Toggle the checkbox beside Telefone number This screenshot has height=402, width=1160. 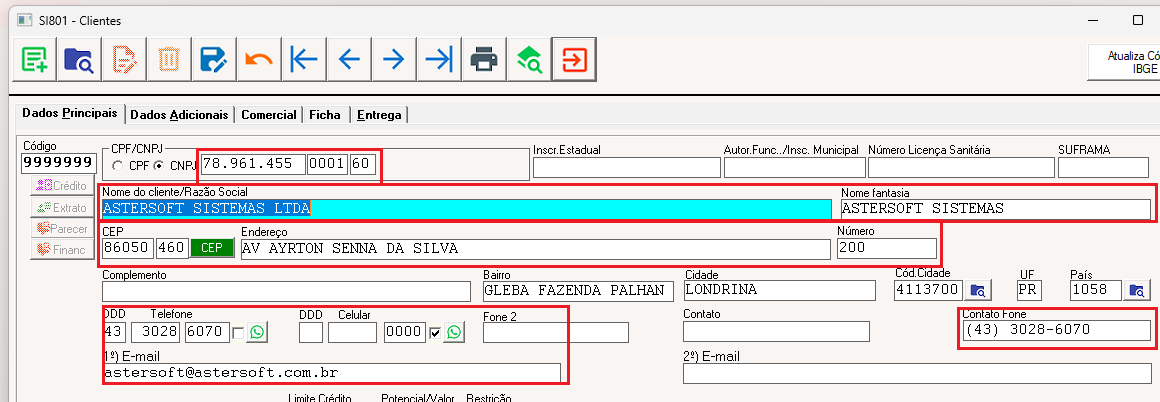[238, 333]
